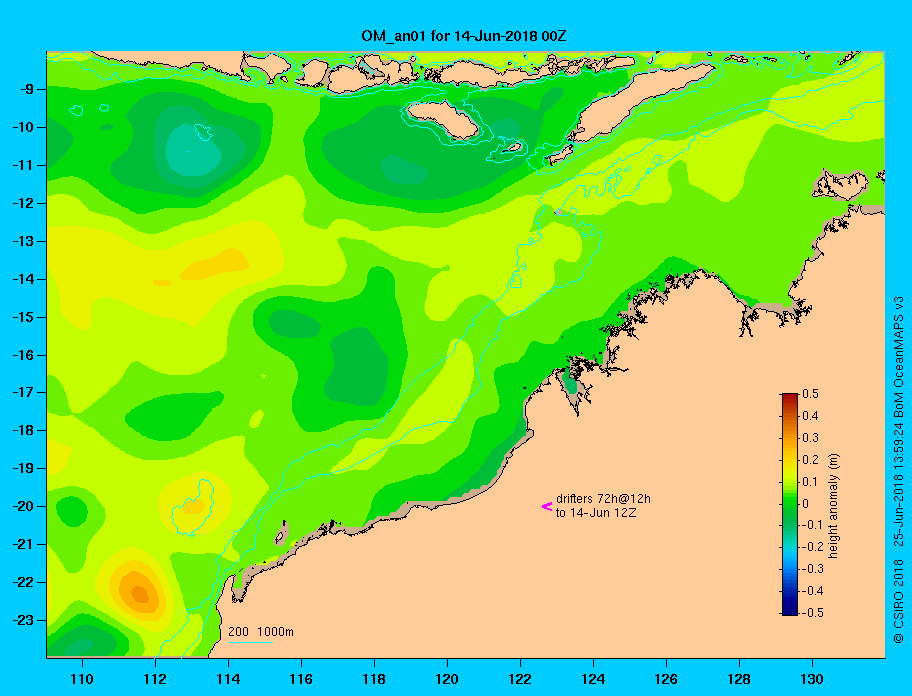912x696 pixels.
Task: Click latitude axis label -11
Action: coord(22,165)
